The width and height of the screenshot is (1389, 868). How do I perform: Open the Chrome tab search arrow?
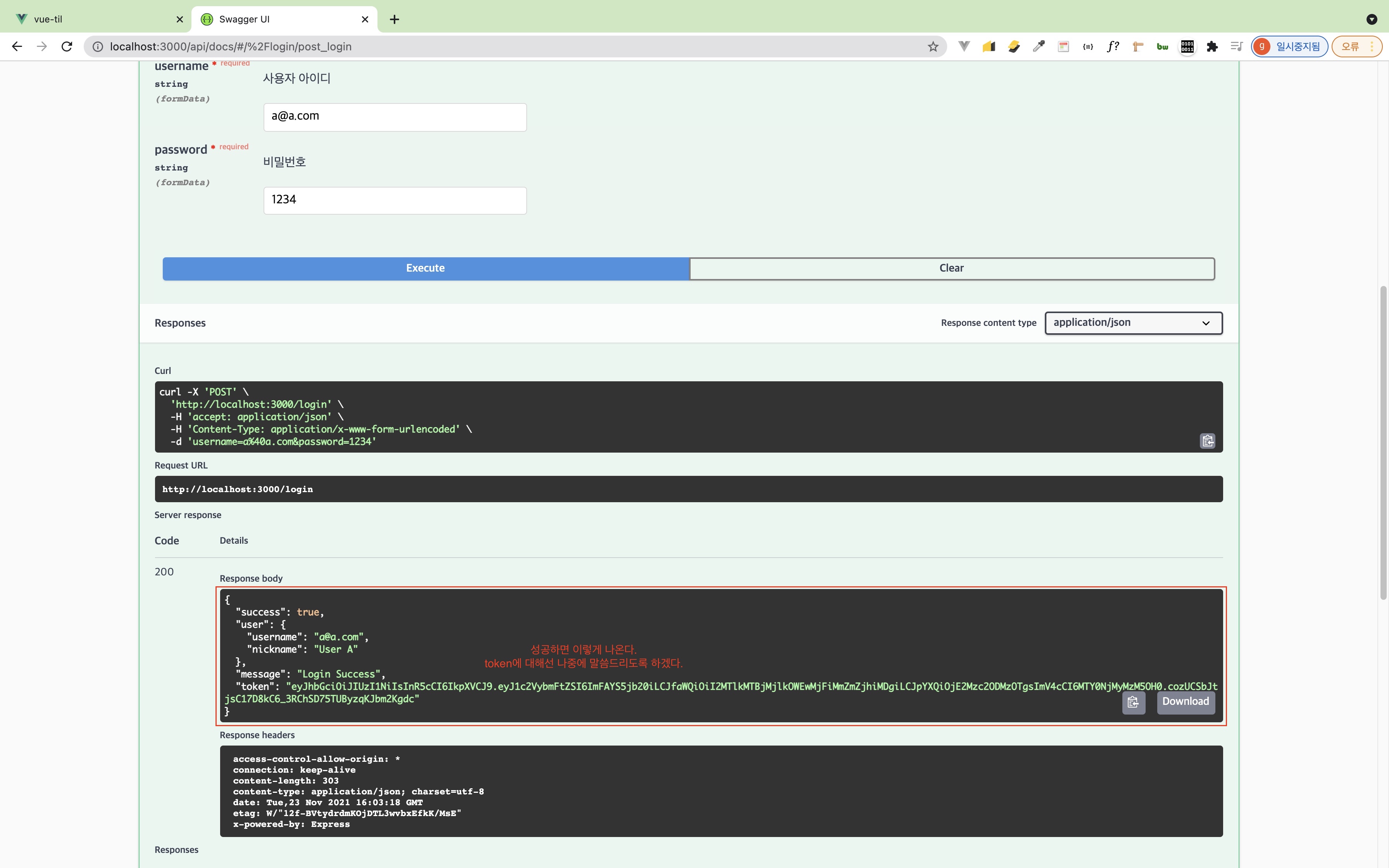pyautogui.click(x=1371, y=19)
